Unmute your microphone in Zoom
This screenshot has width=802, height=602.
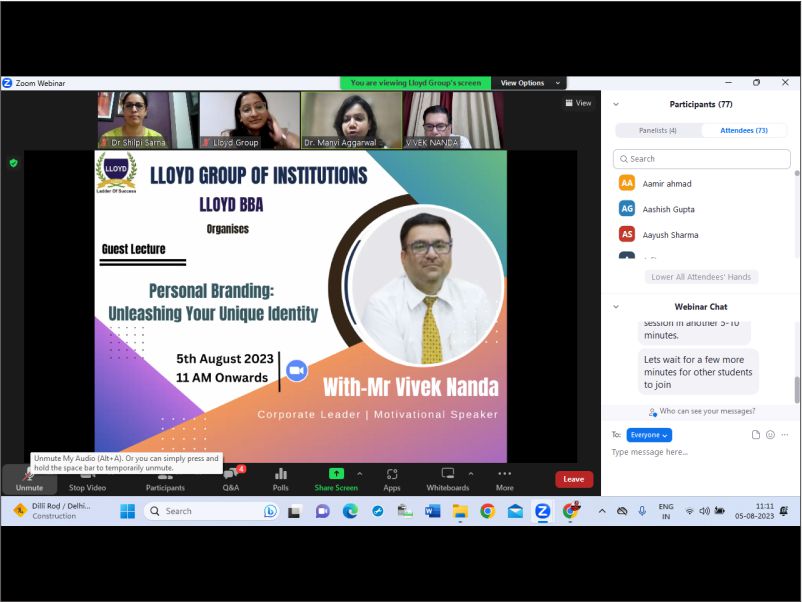29,480
